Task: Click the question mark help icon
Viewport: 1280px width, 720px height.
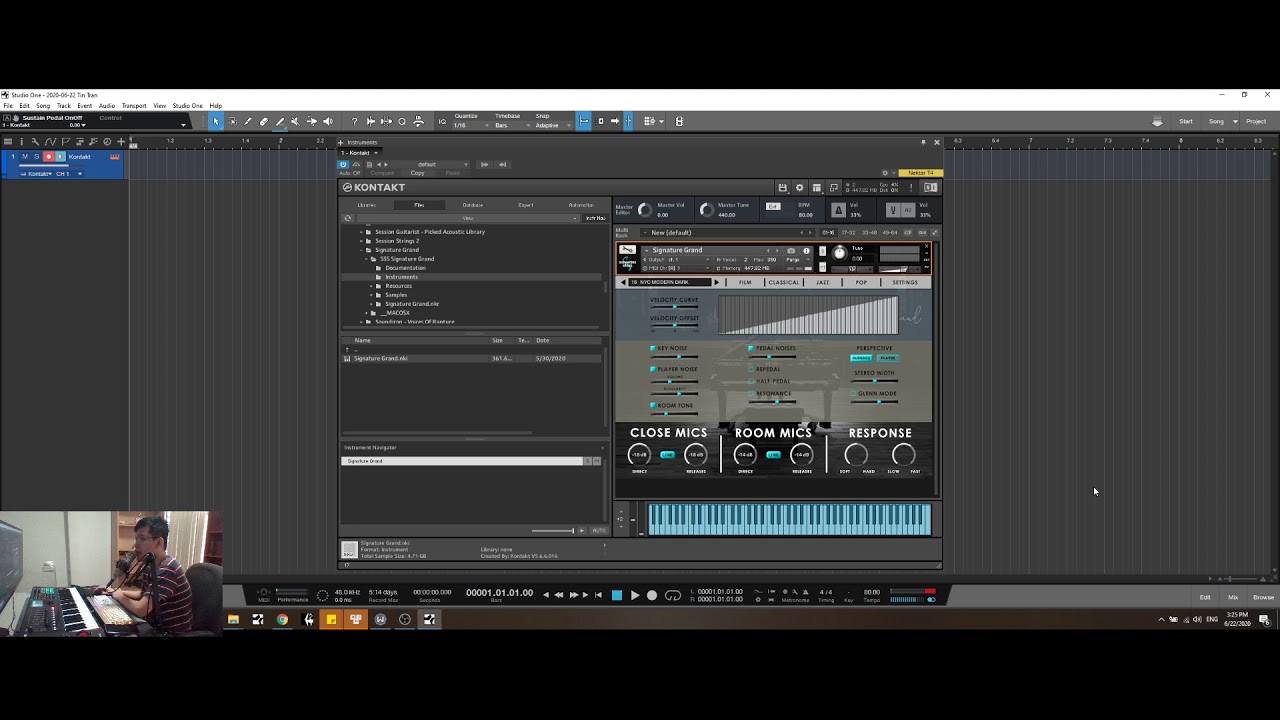Action: 354,121
